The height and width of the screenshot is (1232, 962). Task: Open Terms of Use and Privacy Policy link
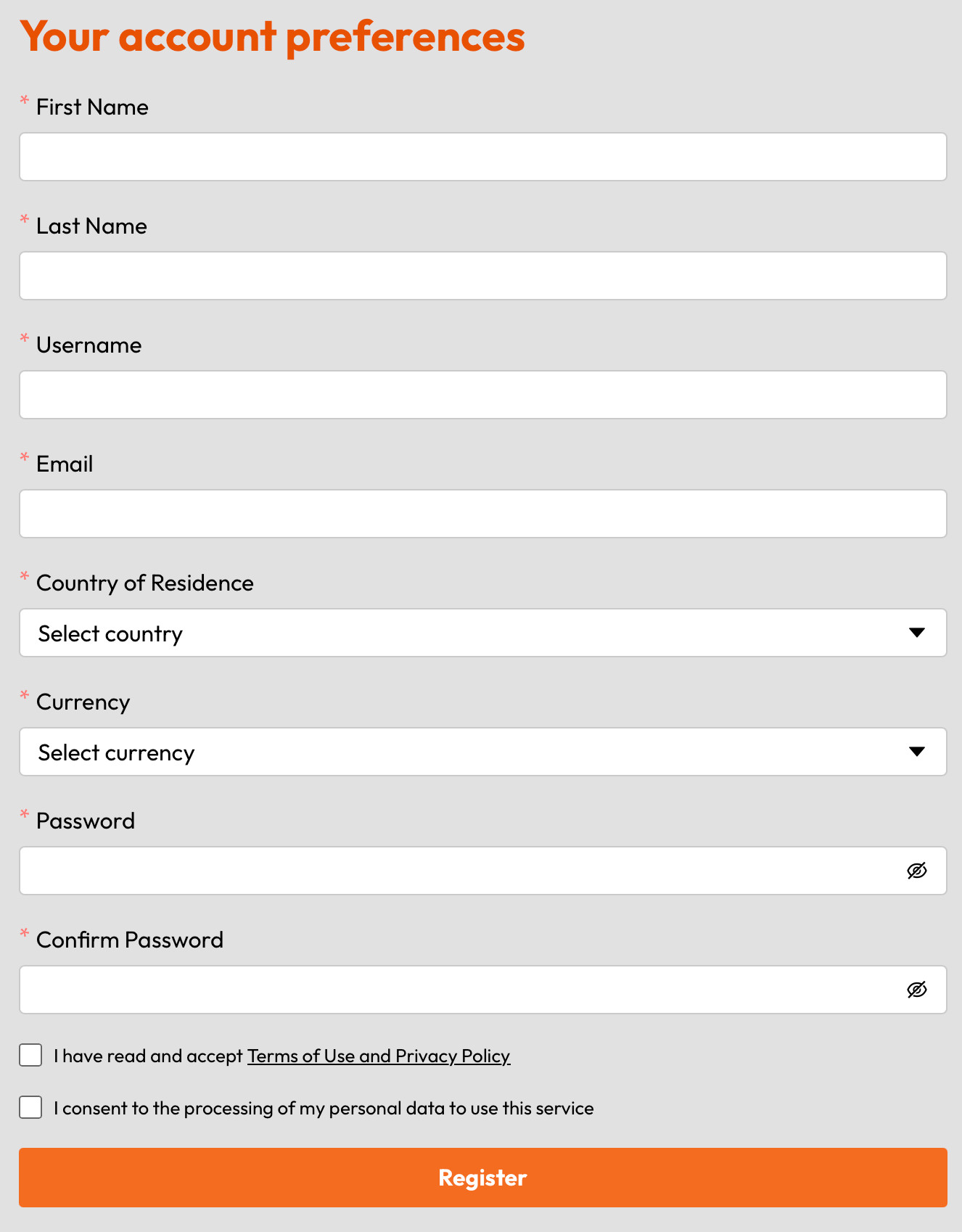click(379, 1056)
